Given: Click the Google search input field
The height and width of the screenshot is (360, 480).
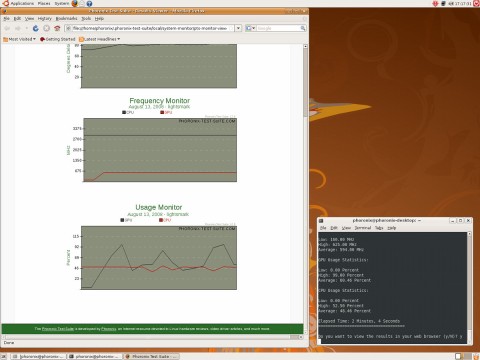Looking at the screenshot, I should coord(278,28).
